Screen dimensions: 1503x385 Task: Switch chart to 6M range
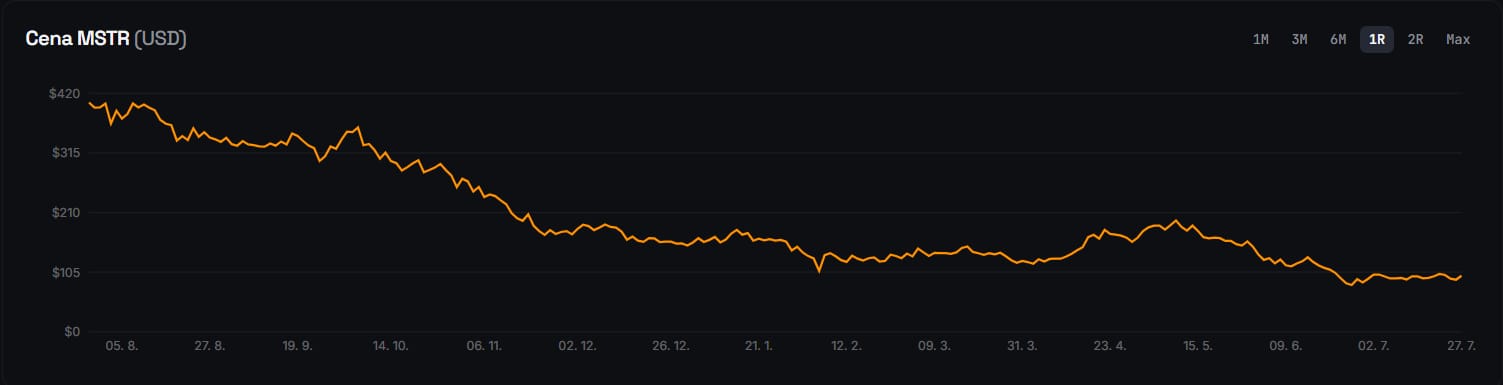(1338, 39)
